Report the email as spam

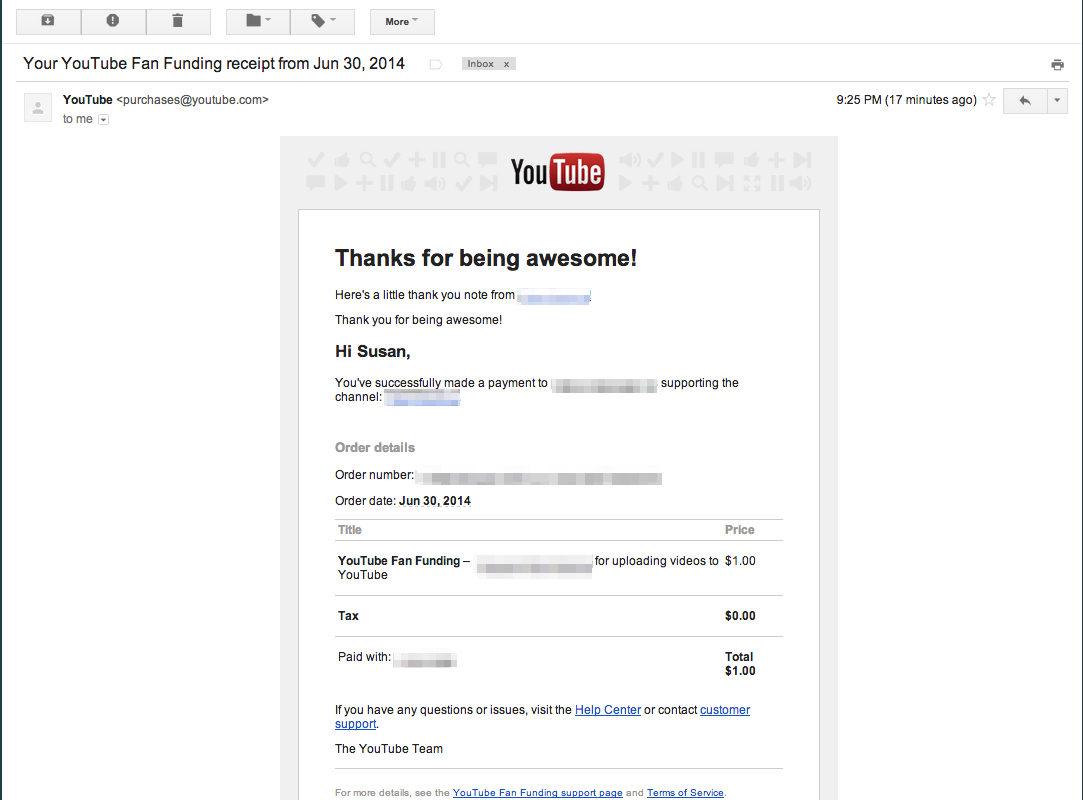113,21
